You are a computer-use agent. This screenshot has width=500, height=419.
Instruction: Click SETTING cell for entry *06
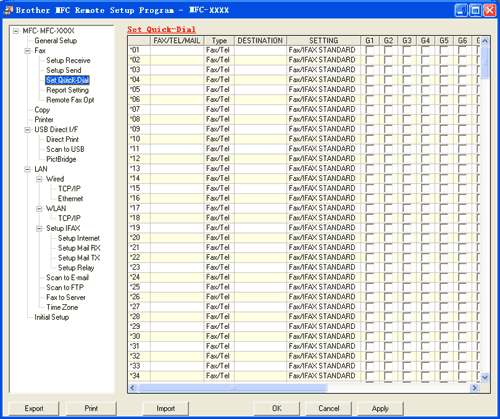[323, 99]
